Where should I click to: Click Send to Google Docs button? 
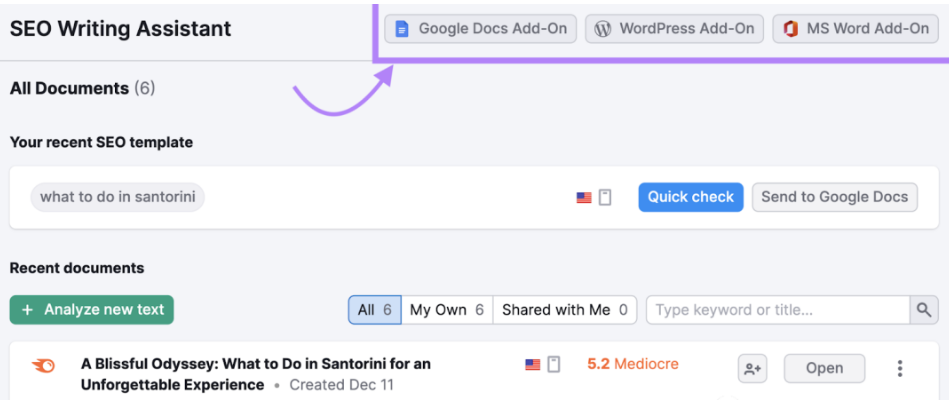pos(835,197)
